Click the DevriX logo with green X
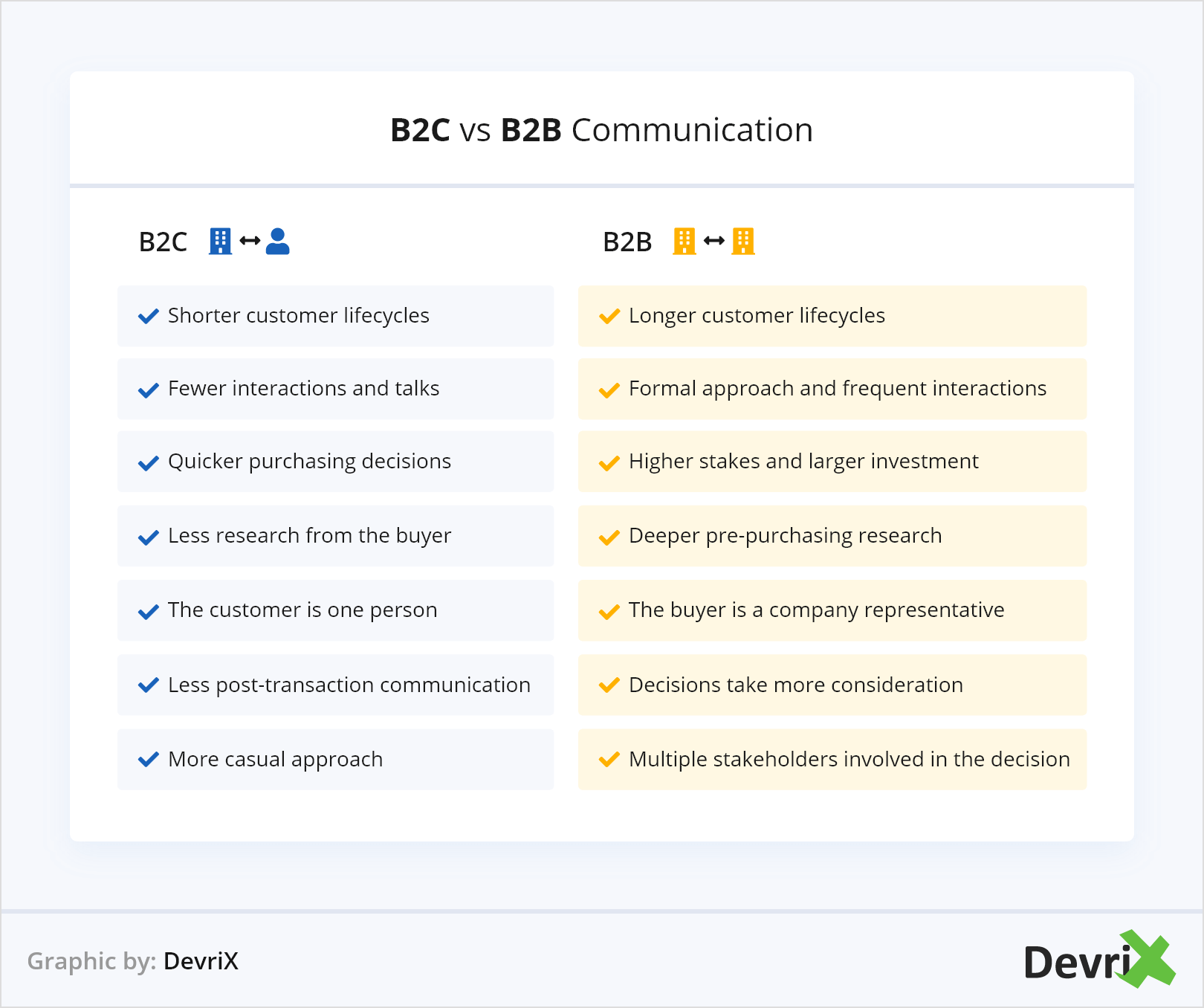The image size is (1204, 1008). (1098, 960)
